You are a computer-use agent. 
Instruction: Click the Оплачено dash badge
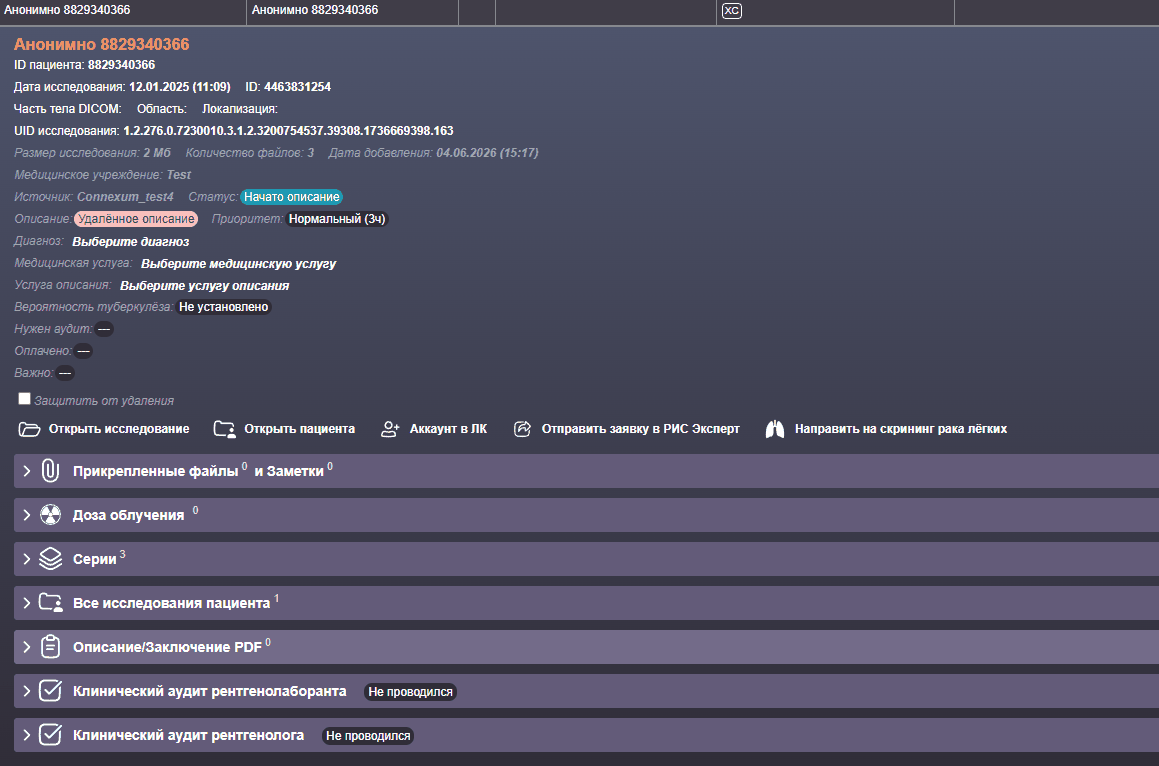(84, 351)
